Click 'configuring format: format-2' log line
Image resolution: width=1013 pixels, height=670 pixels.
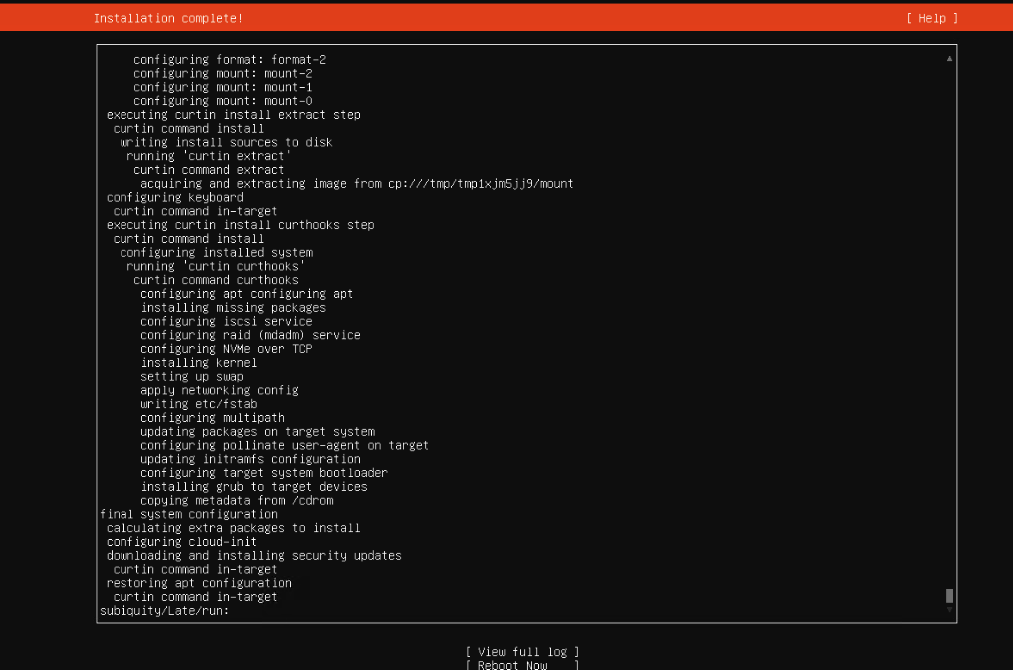tap(229, 59)
